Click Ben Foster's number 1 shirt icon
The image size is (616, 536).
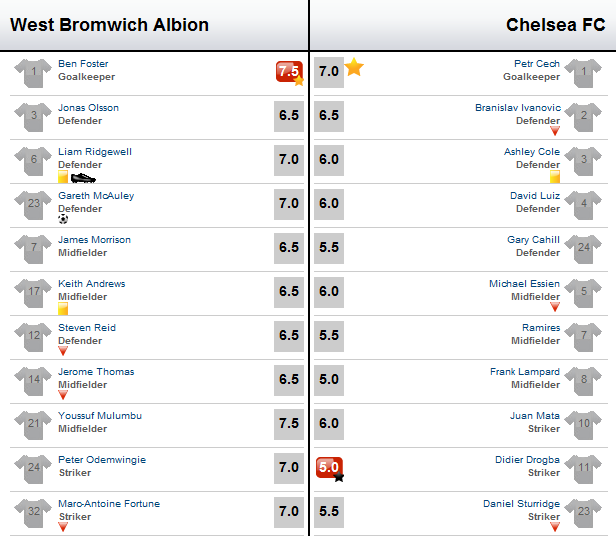[x=33, y=73]
